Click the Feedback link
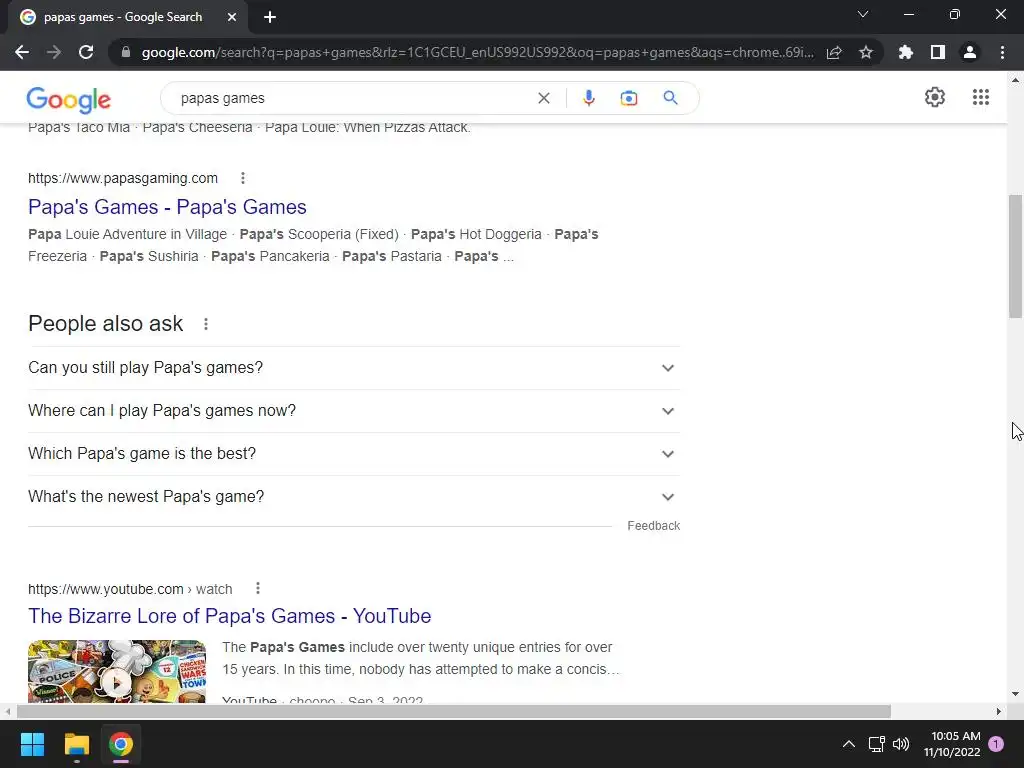 tap(653, 526)
